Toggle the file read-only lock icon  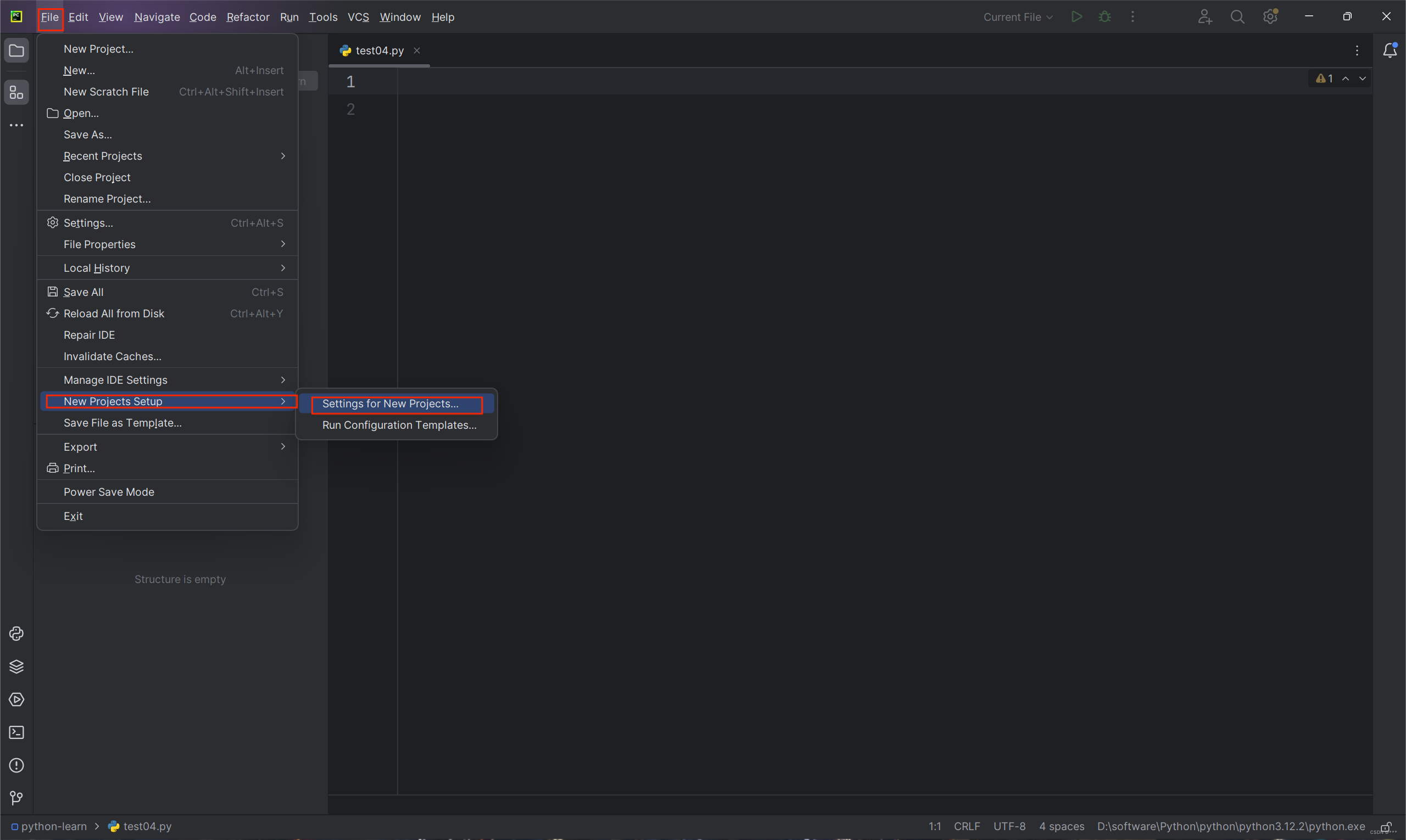pos(1386,827)
